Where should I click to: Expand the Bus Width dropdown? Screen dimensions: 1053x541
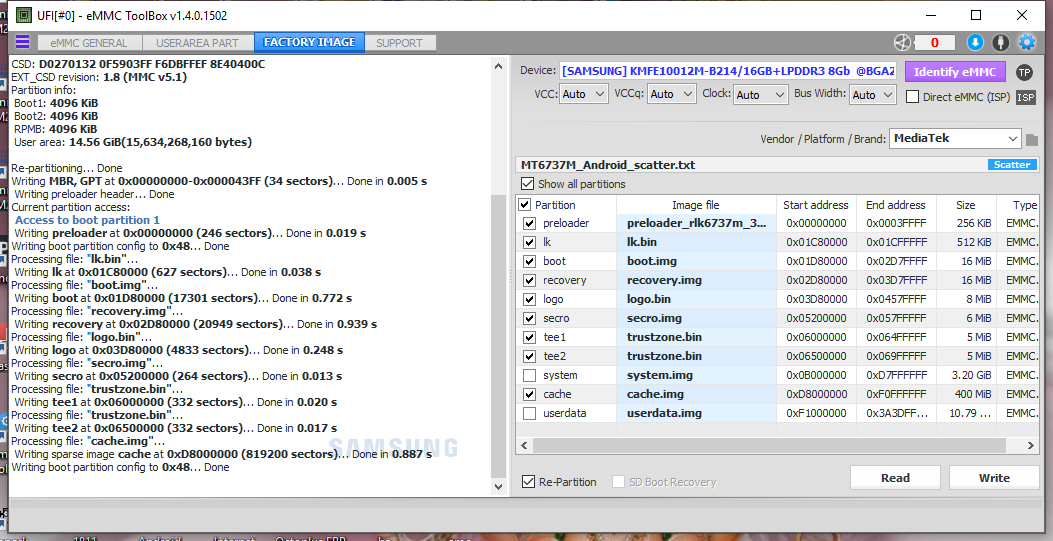[x=873, y=95]
